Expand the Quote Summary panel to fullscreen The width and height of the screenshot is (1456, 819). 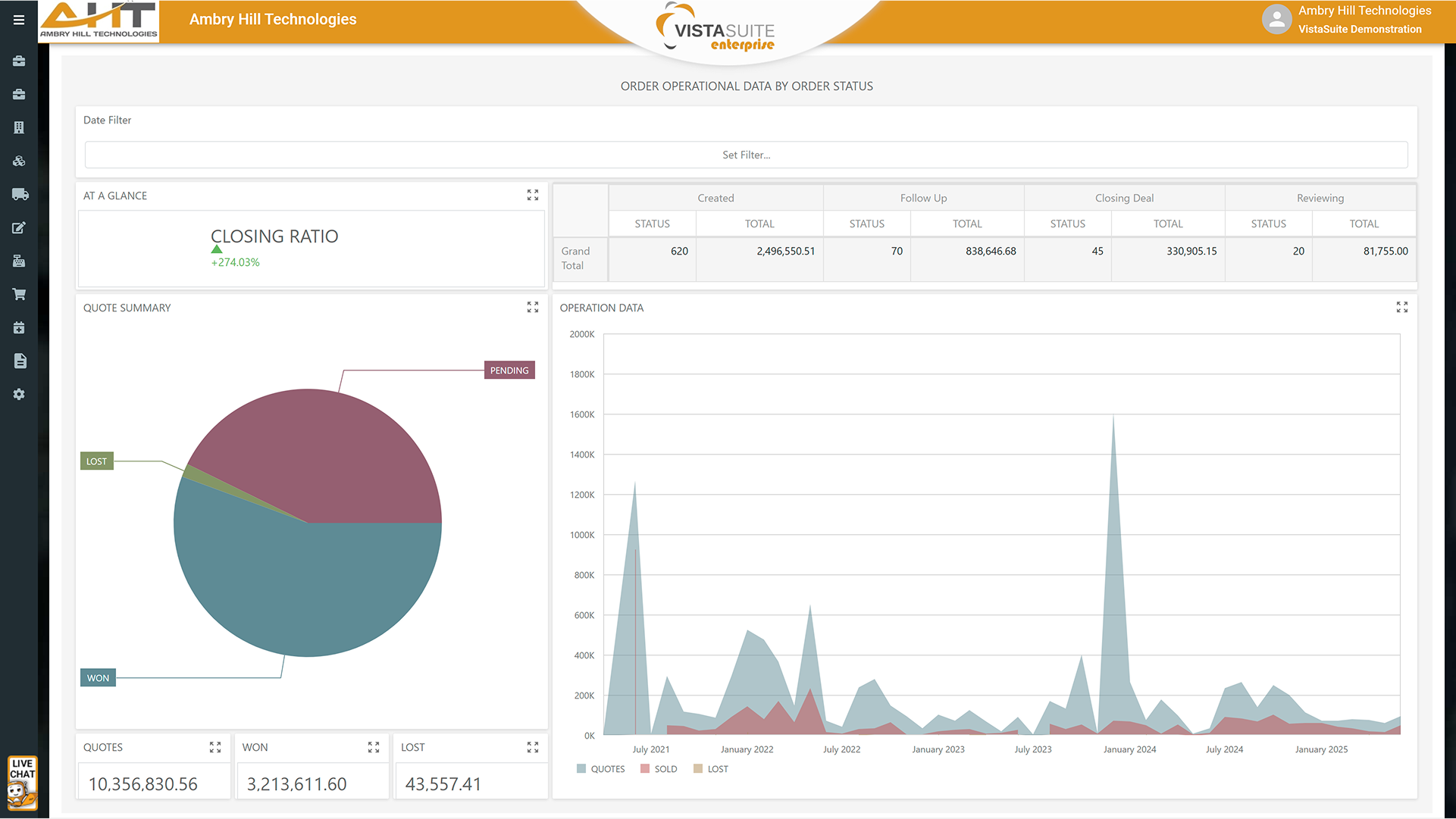click(533, 308)
